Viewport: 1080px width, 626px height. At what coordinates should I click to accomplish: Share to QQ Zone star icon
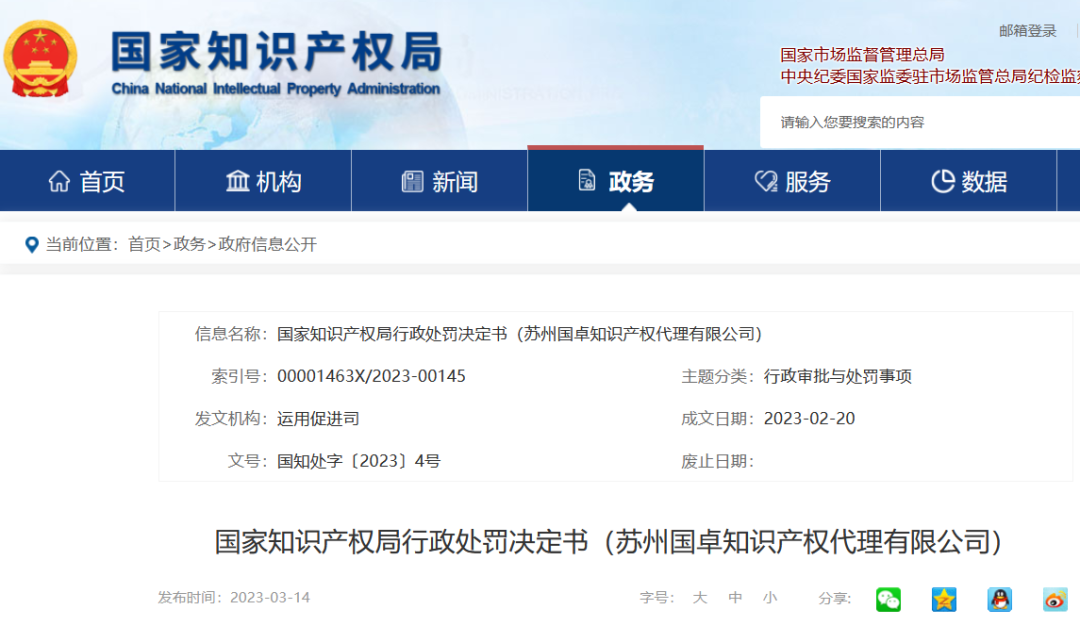[x=944, y=599]
